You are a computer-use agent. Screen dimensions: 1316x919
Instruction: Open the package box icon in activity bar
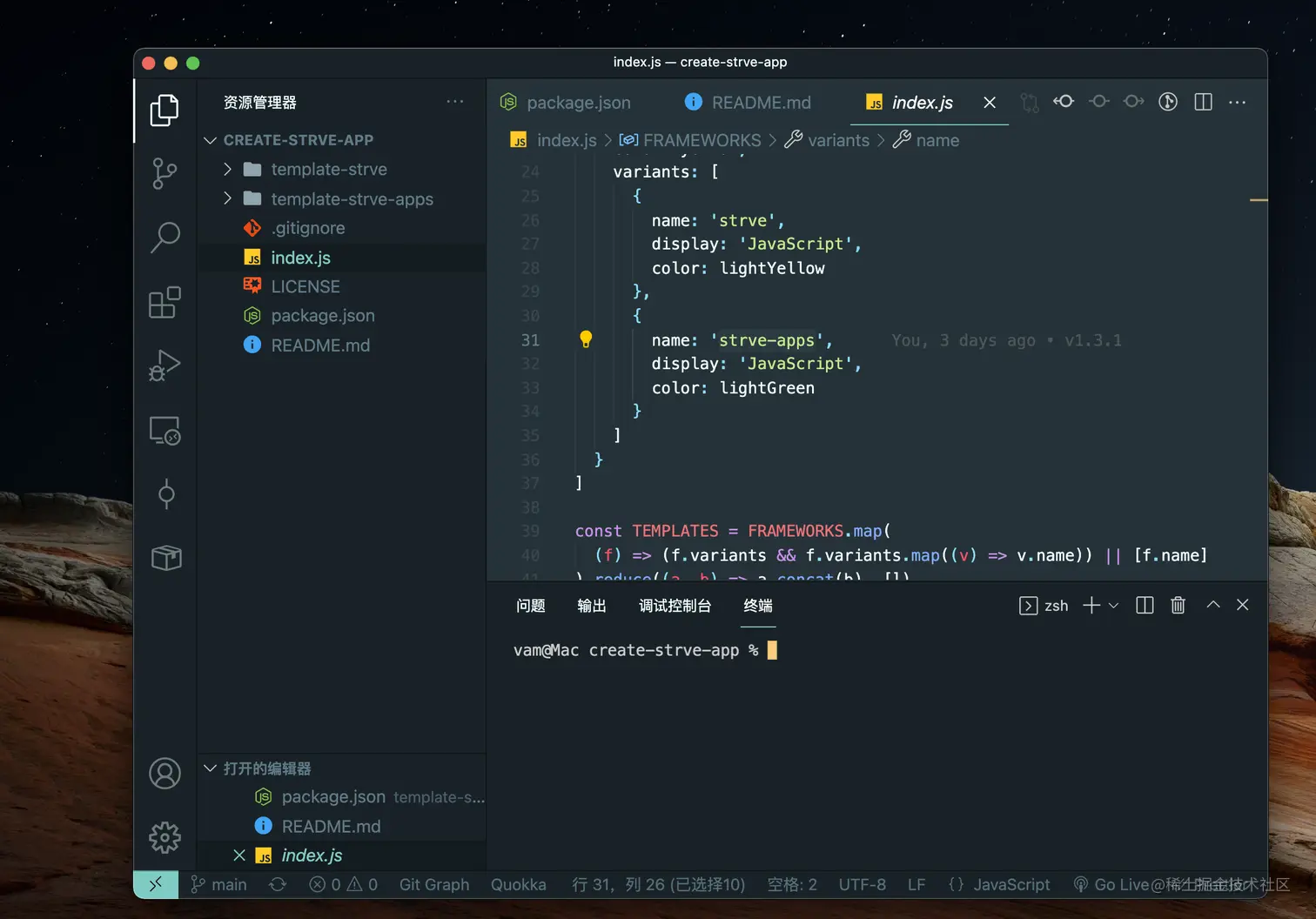(166, 558)
